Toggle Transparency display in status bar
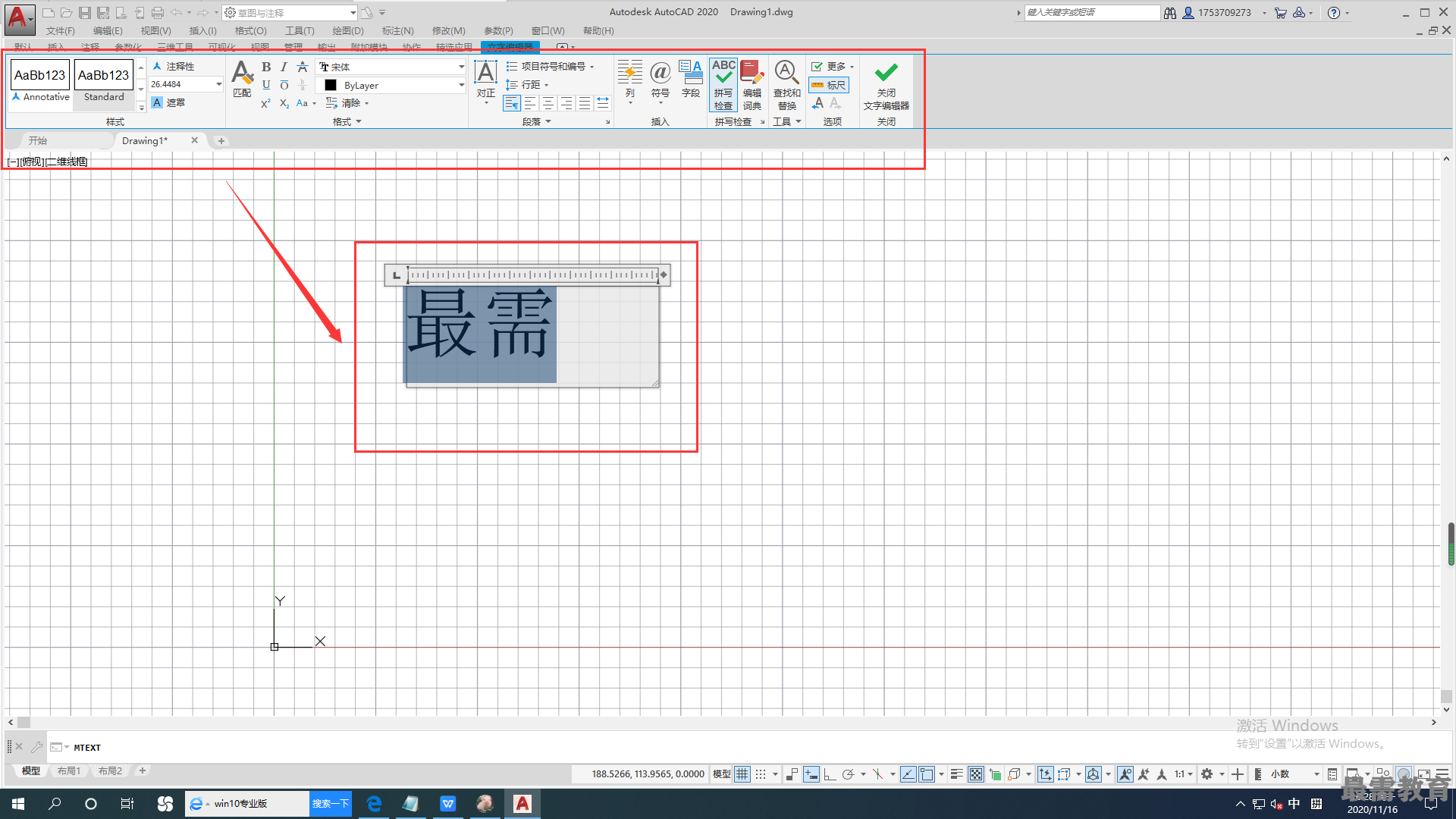 [976, 774]
